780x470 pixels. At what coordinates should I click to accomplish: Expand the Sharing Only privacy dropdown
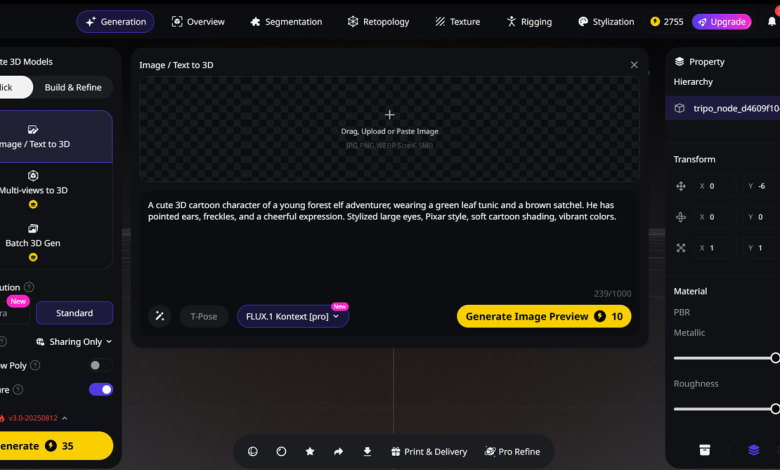(80, 341)
